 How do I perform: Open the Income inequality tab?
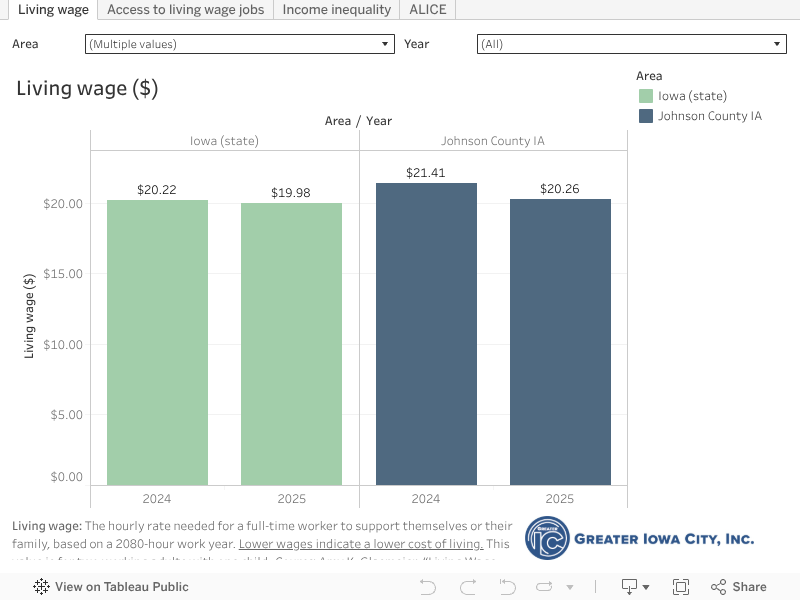[x=337, y=10]
